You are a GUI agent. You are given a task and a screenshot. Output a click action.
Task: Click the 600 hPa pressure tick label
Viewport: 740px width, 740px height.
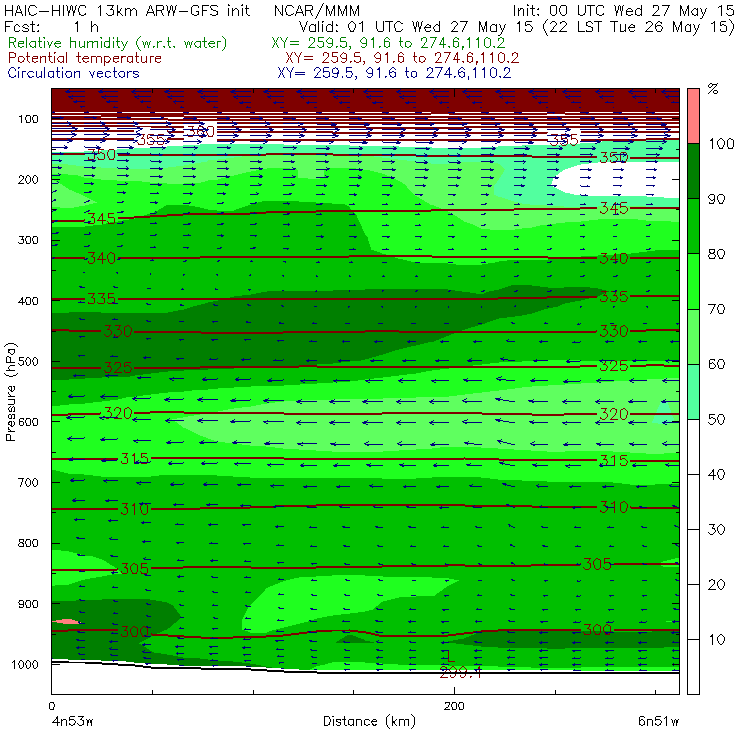click(28, 422)
